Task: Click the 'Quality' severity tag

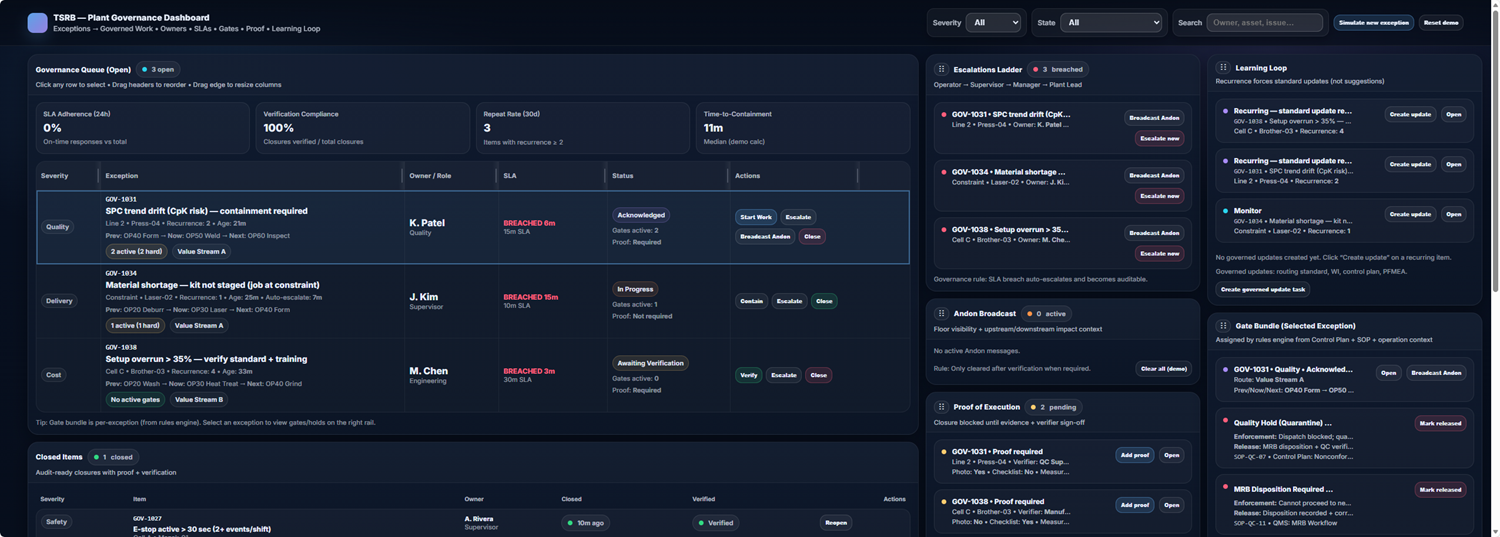Action: 58,227
